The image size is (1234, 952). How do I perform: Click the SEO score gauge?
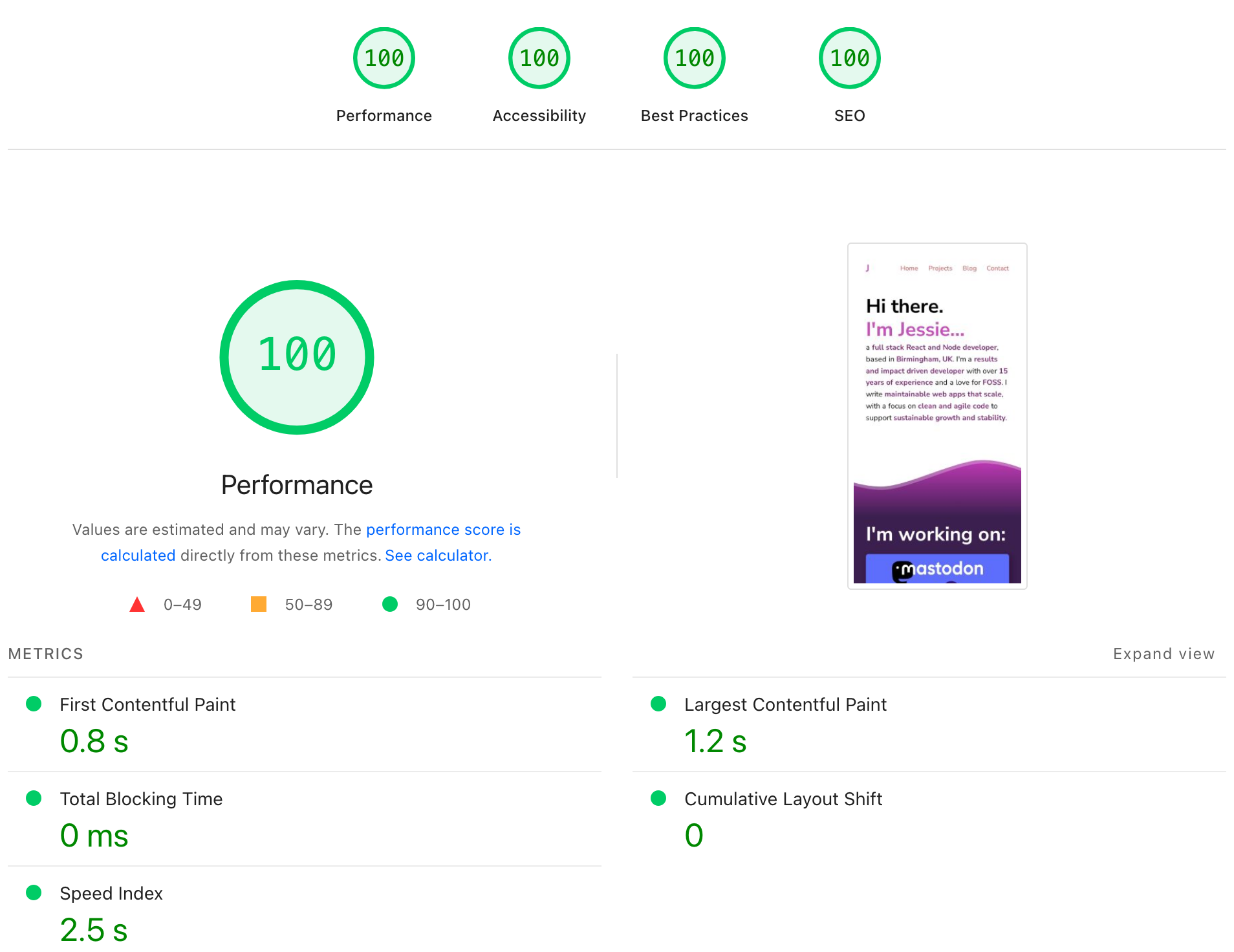pyautogui.click(x=849, y=57)
